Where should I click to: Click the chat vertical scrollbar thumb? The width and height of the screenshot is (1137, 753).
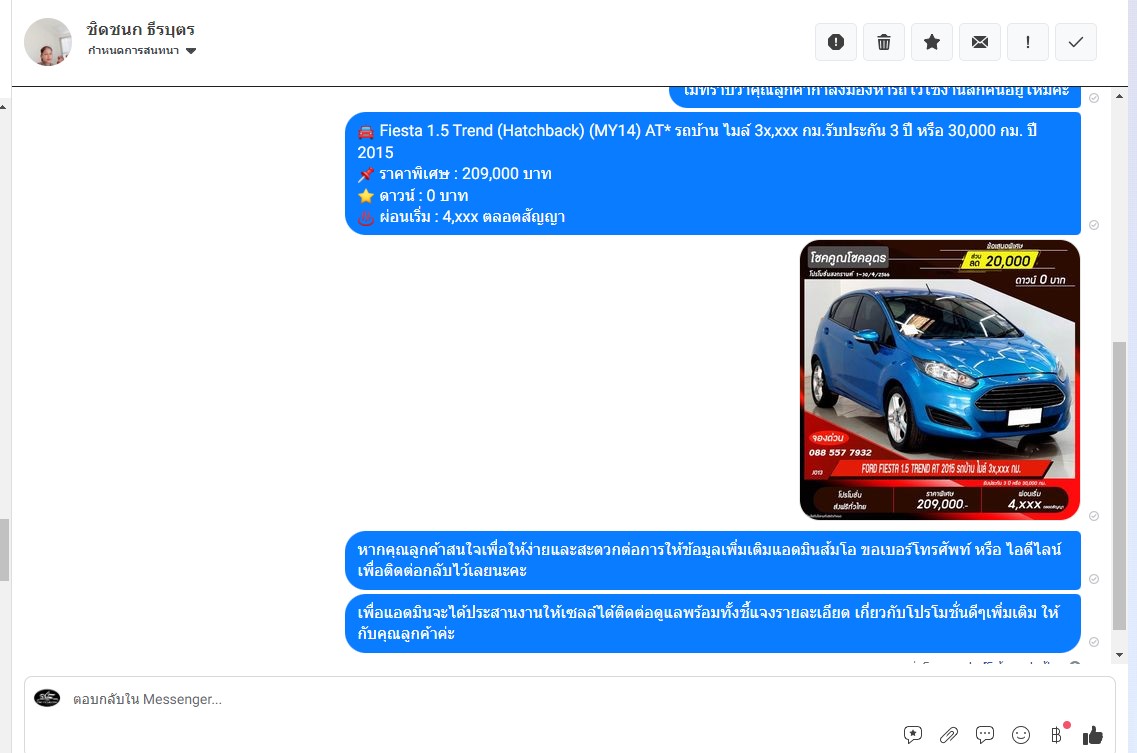click(x=1120, y=485)
